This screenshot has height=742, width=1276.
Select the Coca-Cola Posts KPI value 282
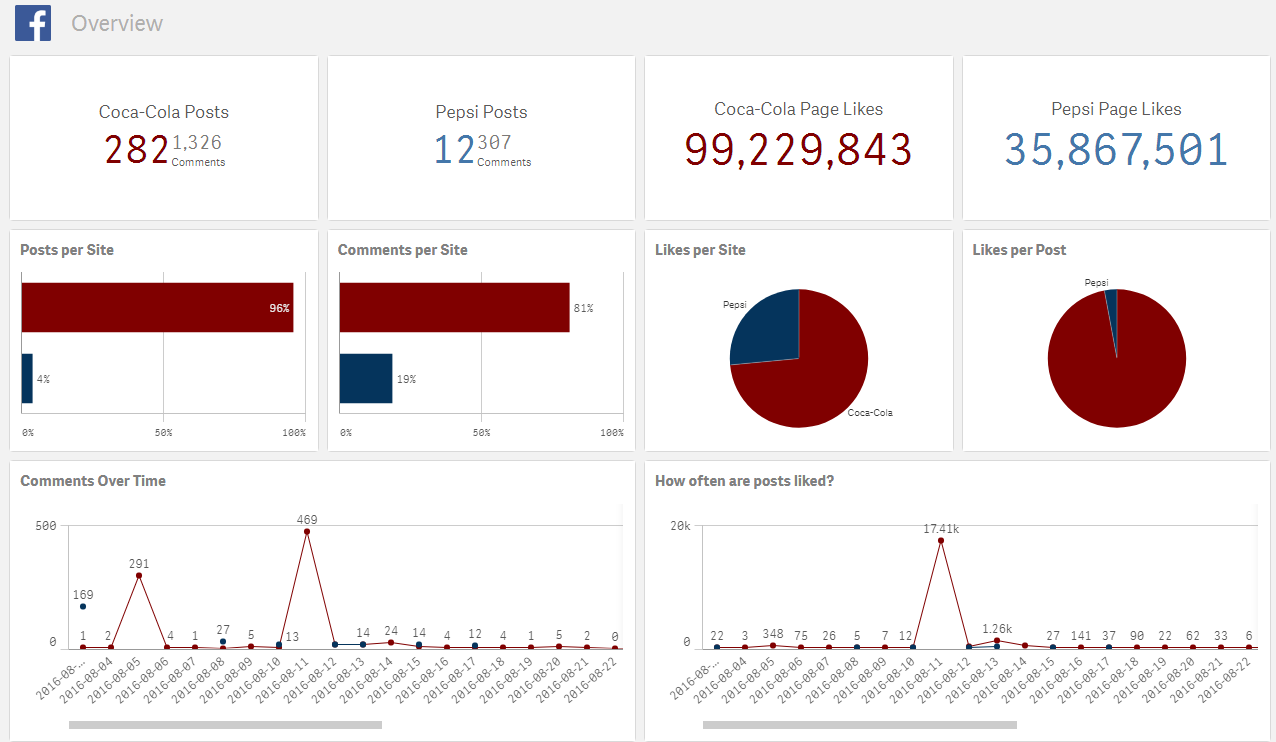point(136,150)
